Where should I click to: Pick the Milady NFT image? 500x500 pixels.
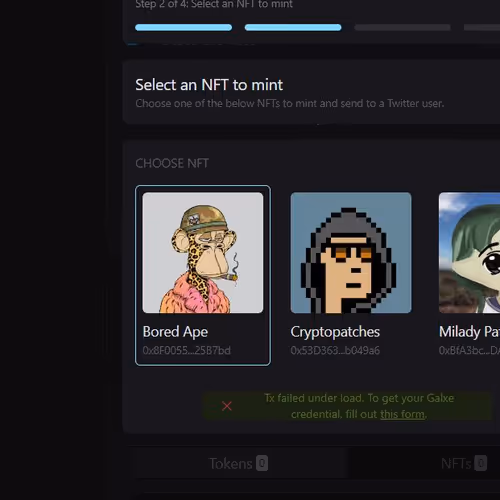pyautogui.click(x=469, y=253)
